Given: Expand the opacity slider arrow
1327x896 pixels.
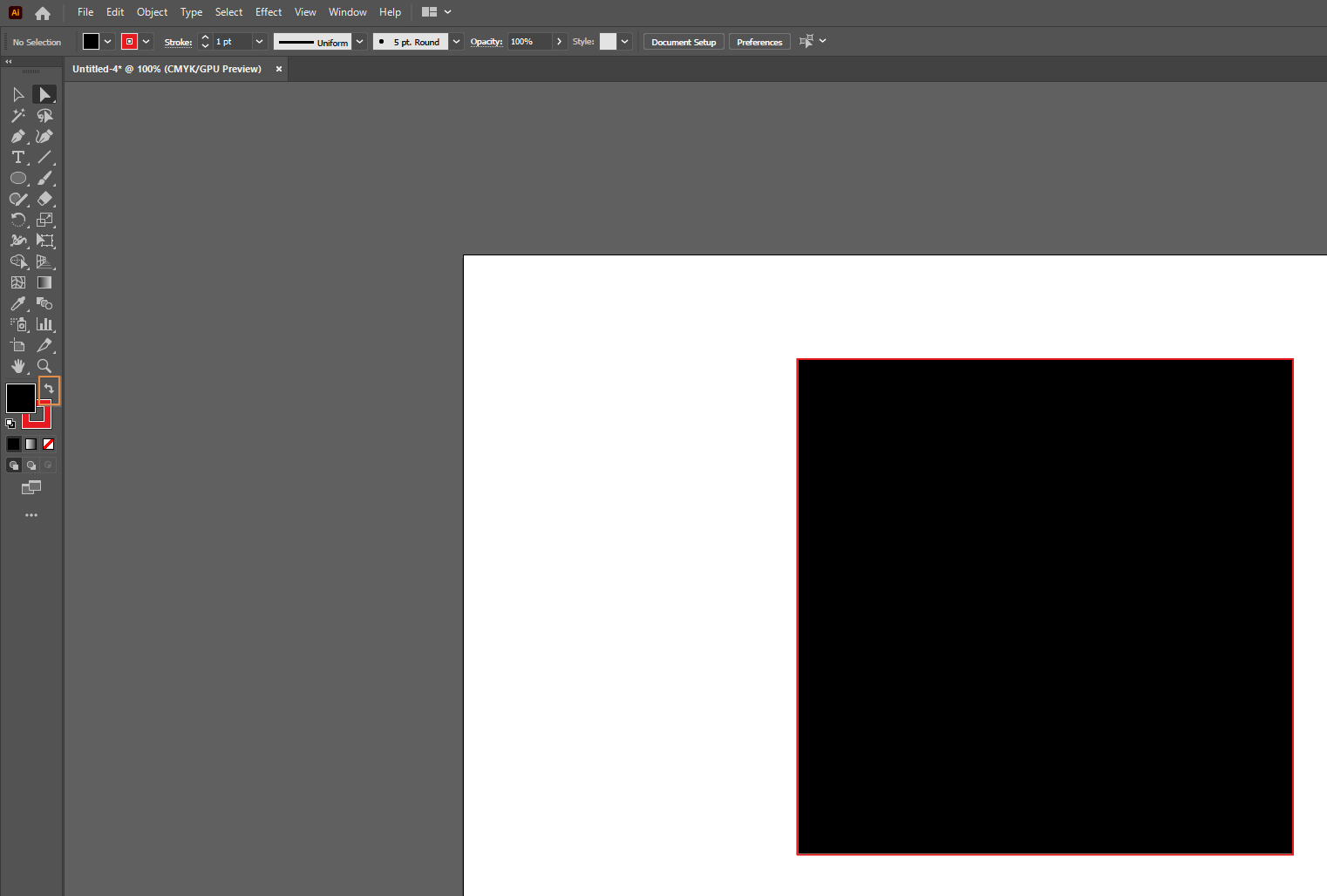Looking at the screenshot, I should point(559,42).
